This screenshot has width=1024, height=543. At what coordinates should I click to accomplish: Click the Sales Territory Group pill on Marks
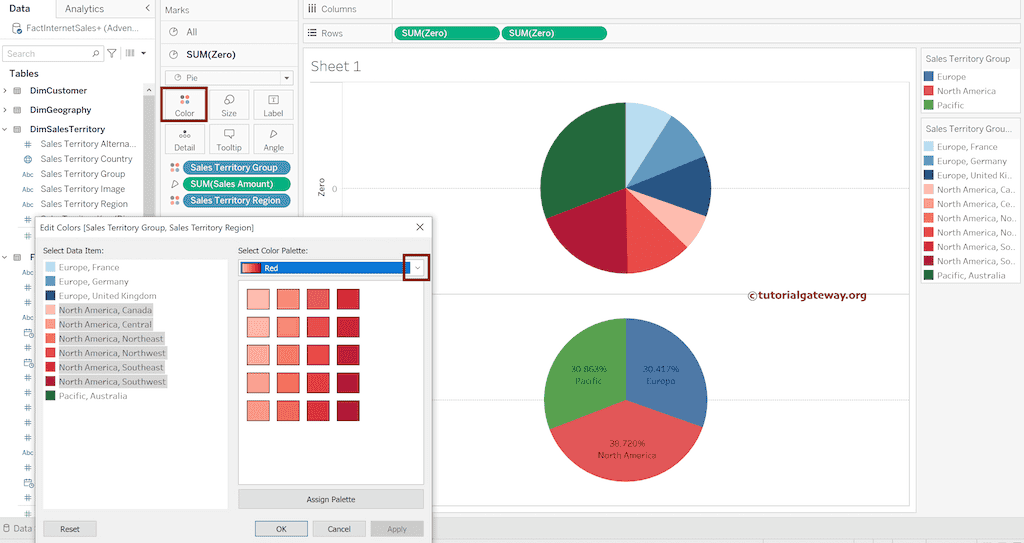236,167
